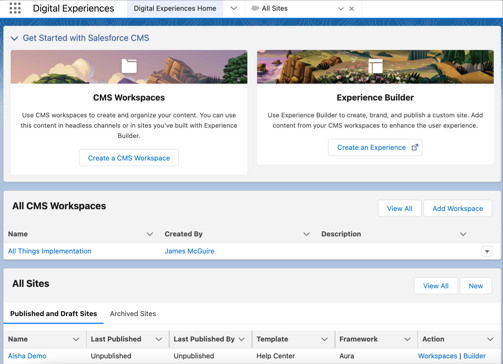This screenshot has width=503, height=364.
Task: Open the Framework column menu
Action: pos(407,339)
